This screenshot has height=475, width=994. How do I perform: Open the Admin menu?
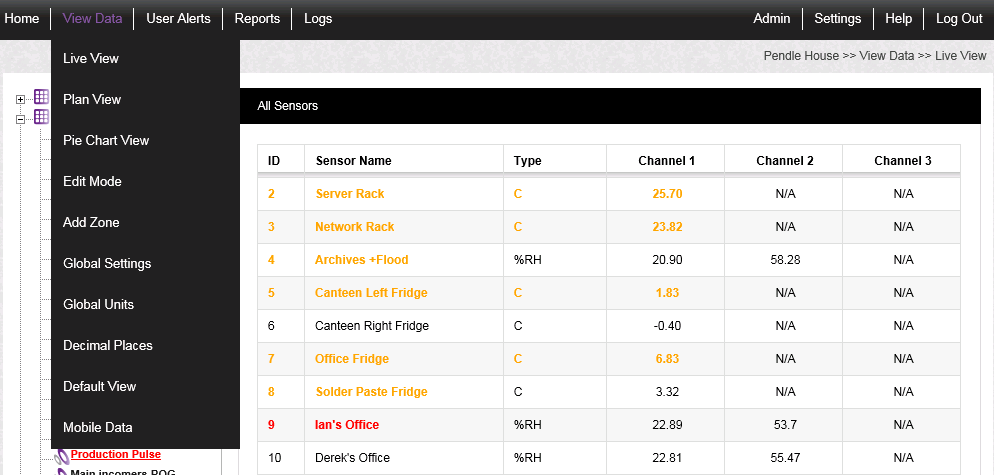(x=771, y=19)
